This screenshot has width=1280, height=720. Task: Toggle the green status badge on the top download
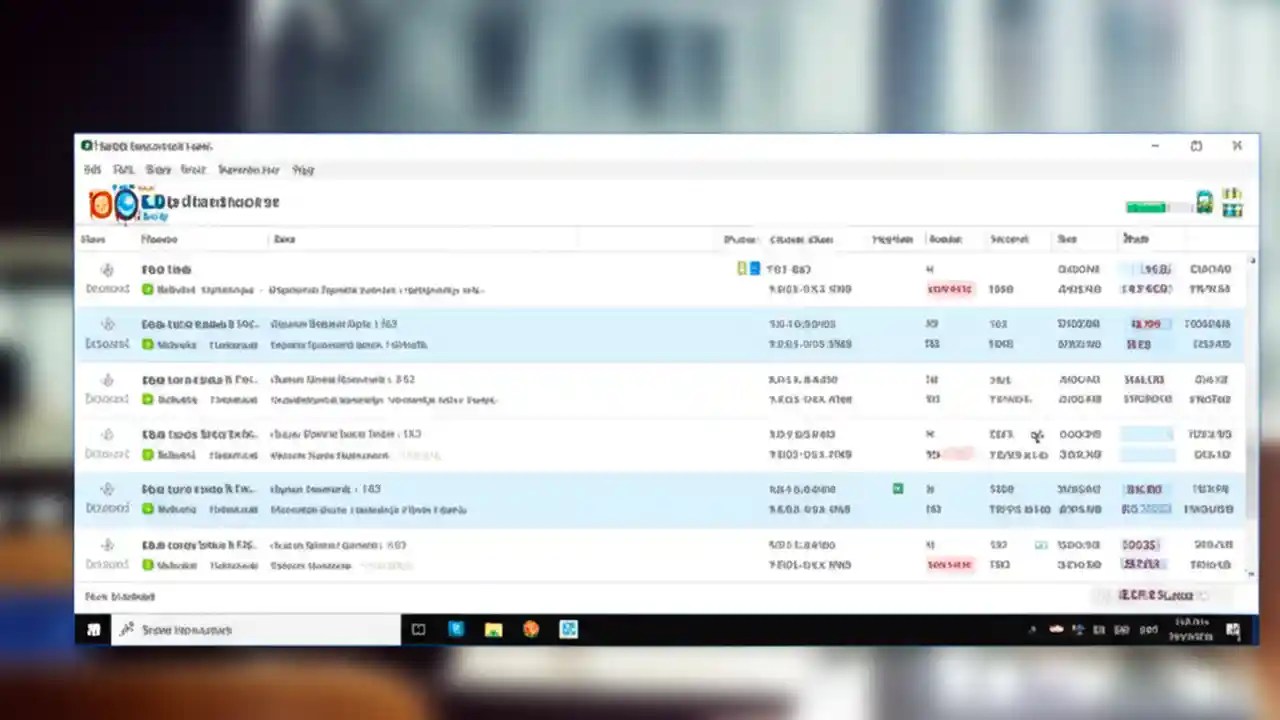pos(148,289)
